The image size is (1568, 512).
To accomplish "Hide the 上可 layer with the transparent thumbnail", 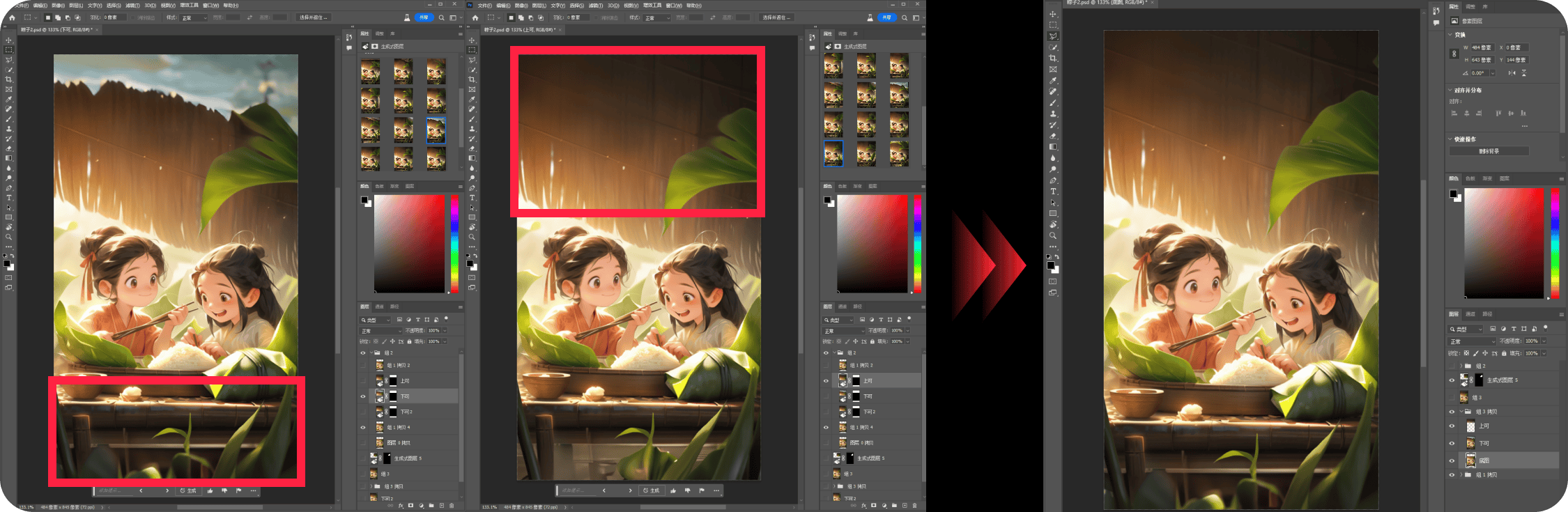I will tap(1452, 426).
